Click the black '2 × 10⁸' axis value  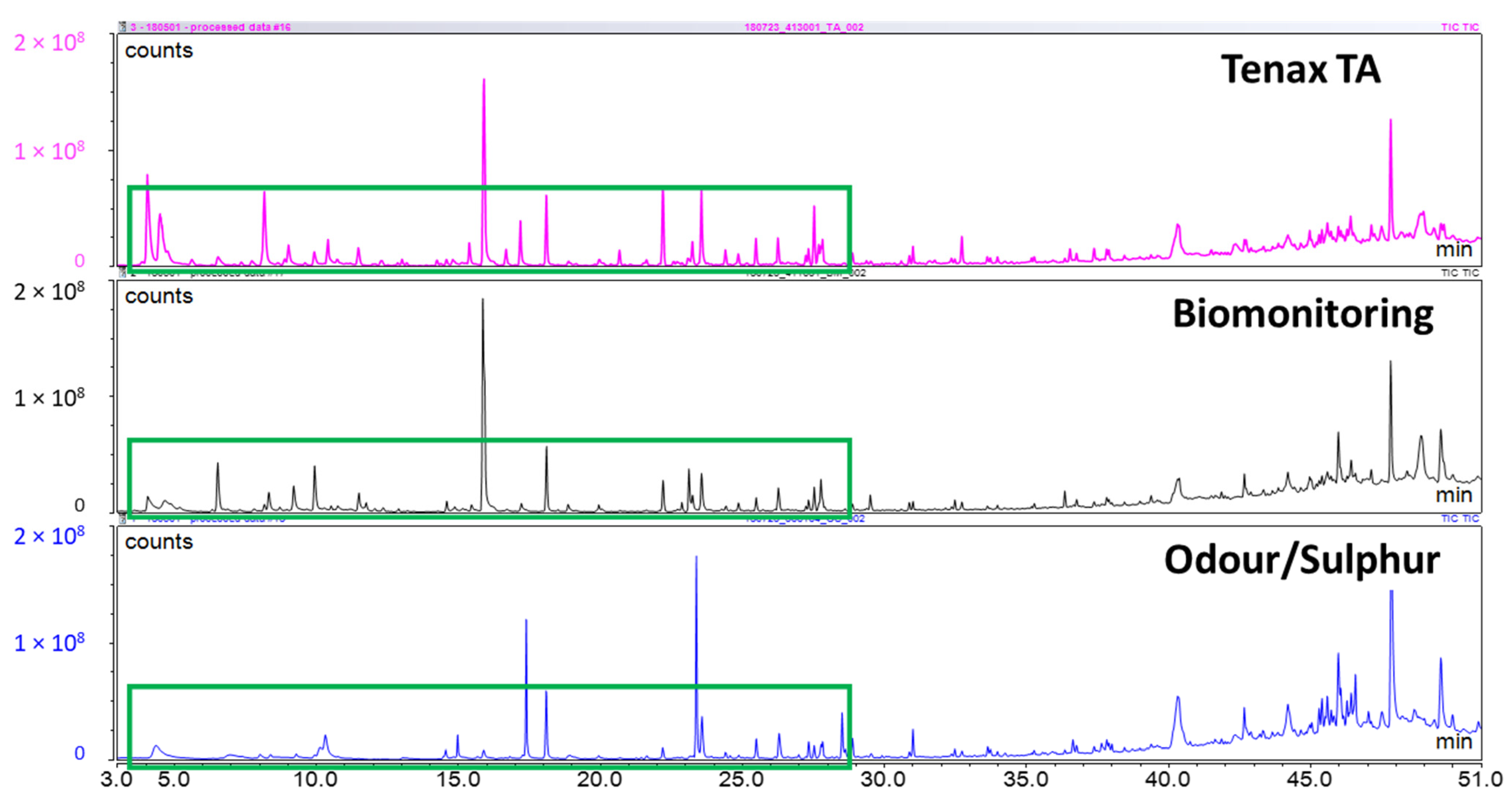pyautogui.click(x=49, y=291)
